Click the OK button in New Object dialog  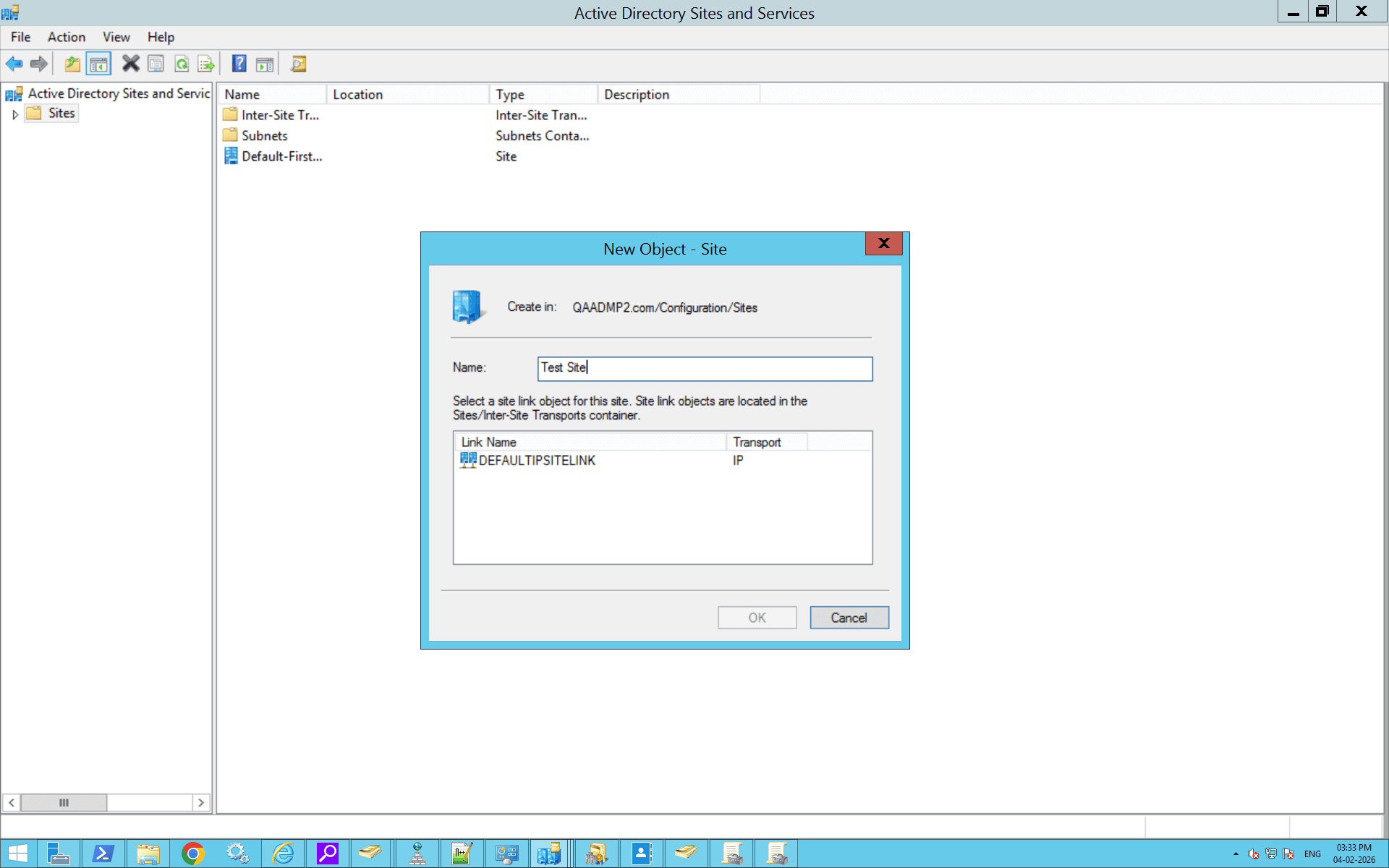click(757, 617)
